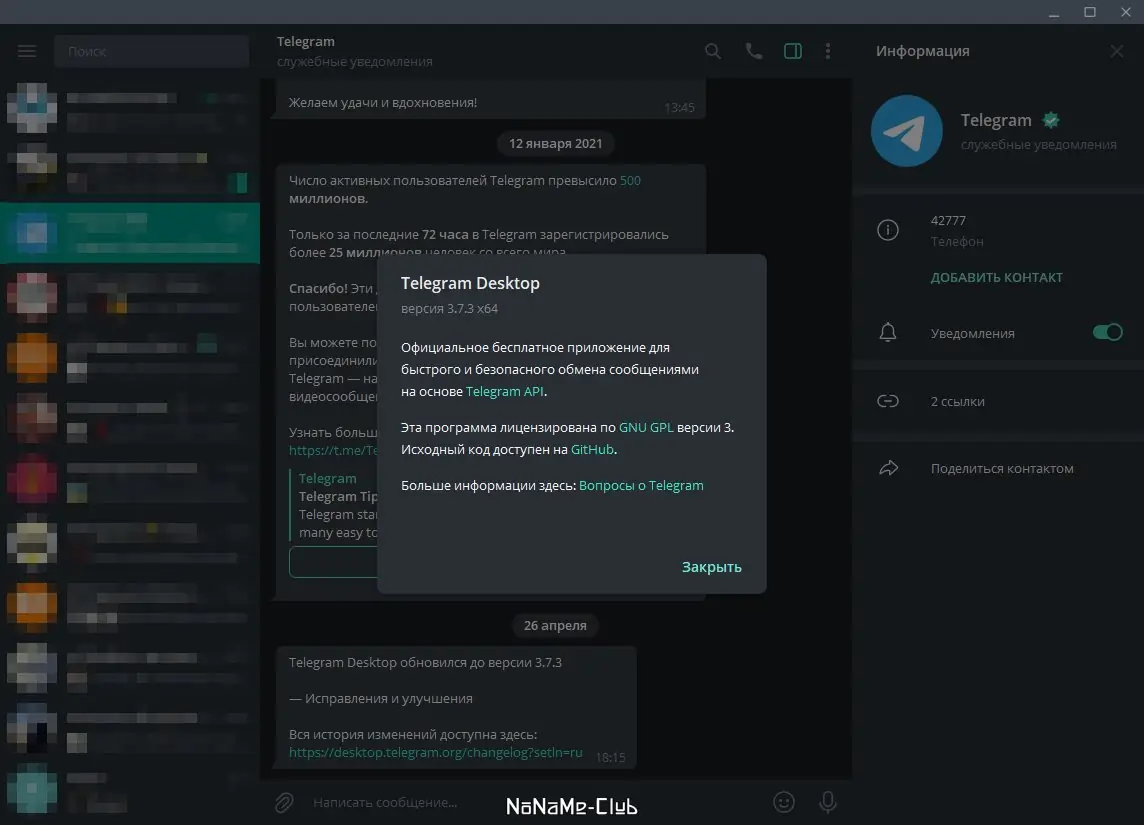This screenshot has width=1144, height=825.
Task: Search messages in this chat with magnifier icon
Action: coord(713,51)
